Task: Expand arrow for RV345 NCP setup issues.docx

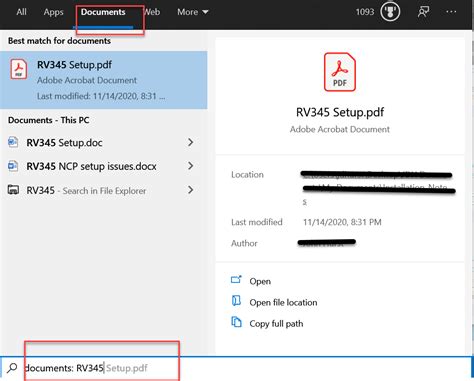Action: click(190, 166)
